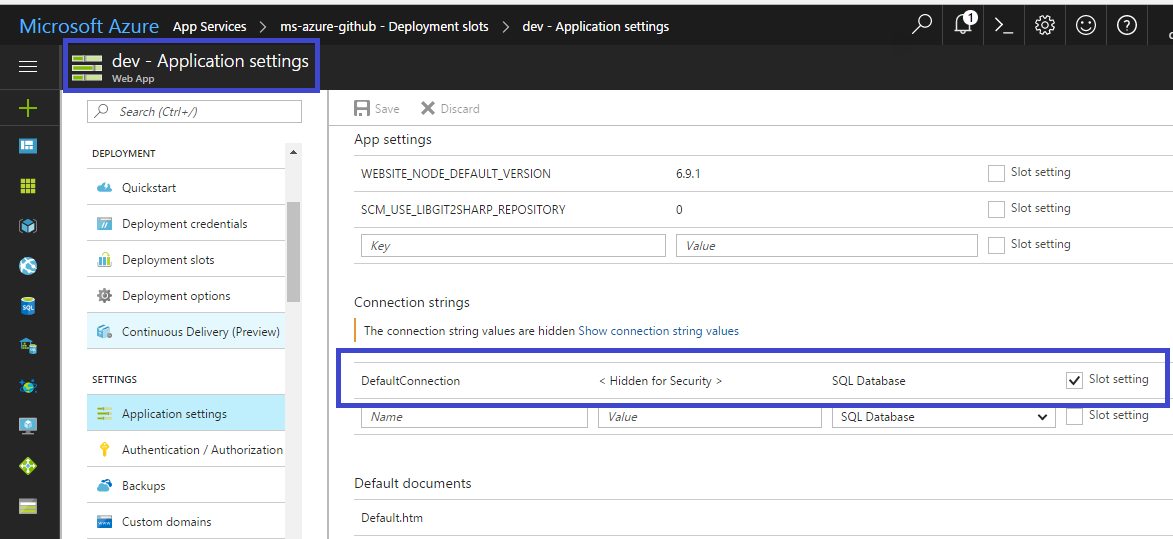This screenshot has width=1173, height=539.
Task: Open portal settings gear icon
Action: (1045, 26)
